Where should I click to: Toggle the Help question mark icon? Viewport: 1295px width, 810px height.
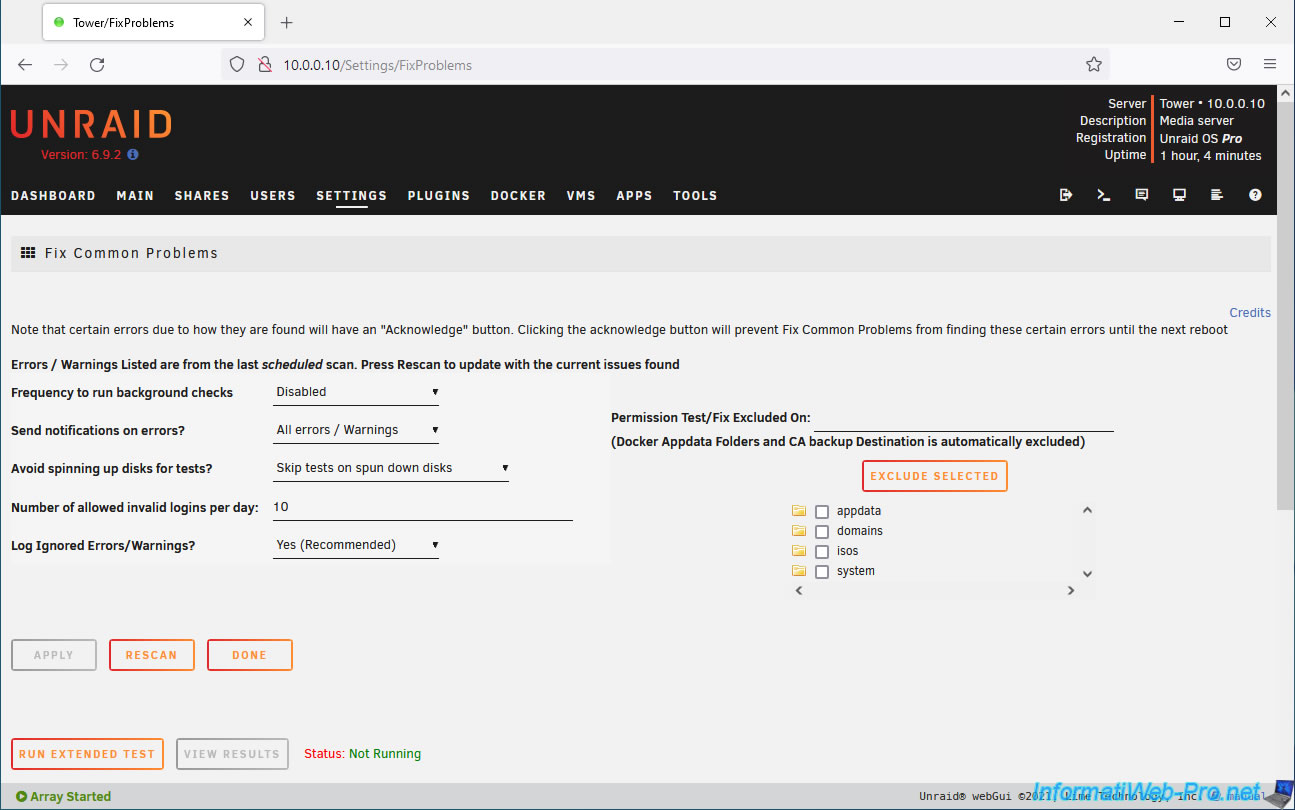click(1255, 195)
